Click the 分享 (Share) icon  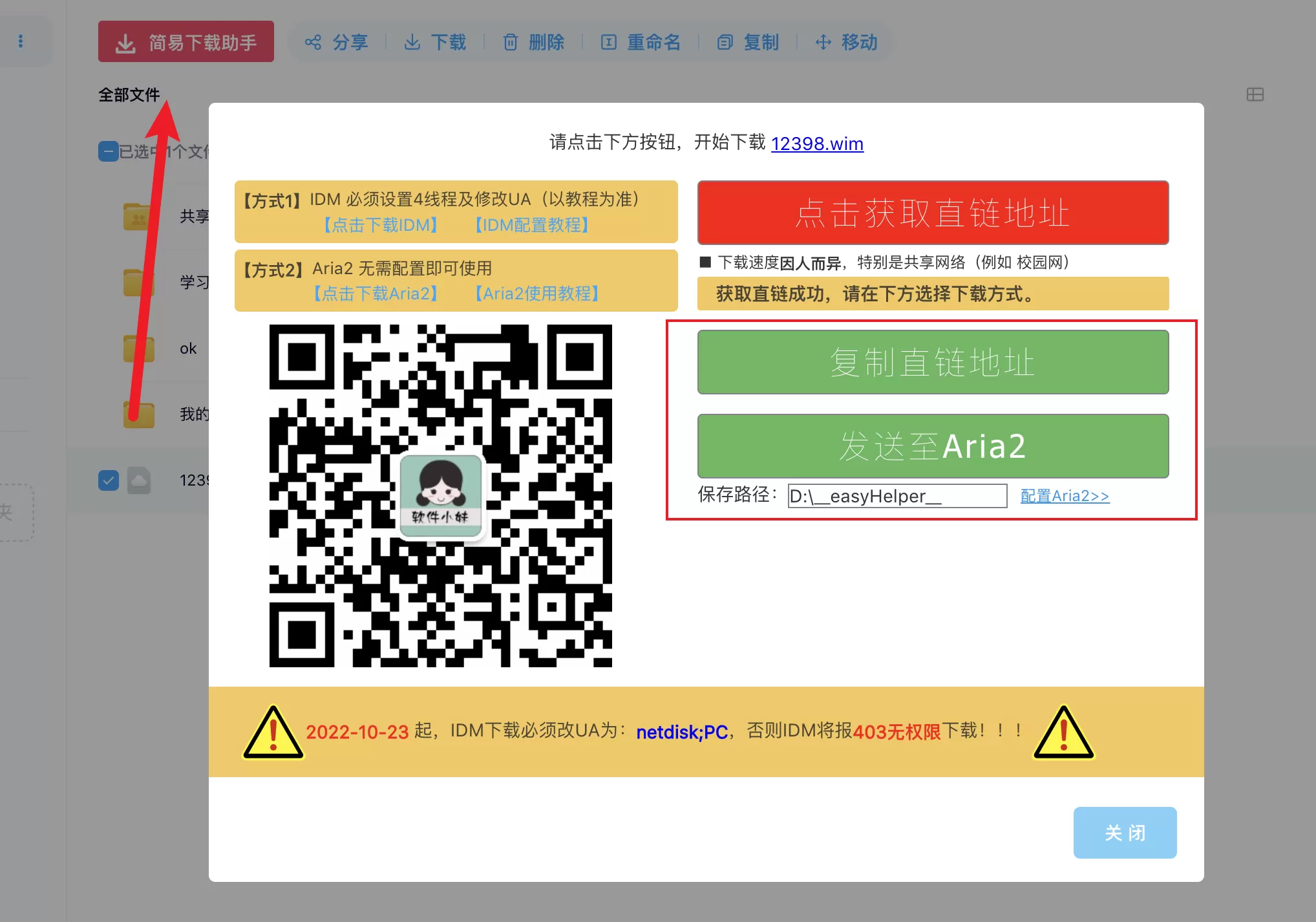[313, 41]
